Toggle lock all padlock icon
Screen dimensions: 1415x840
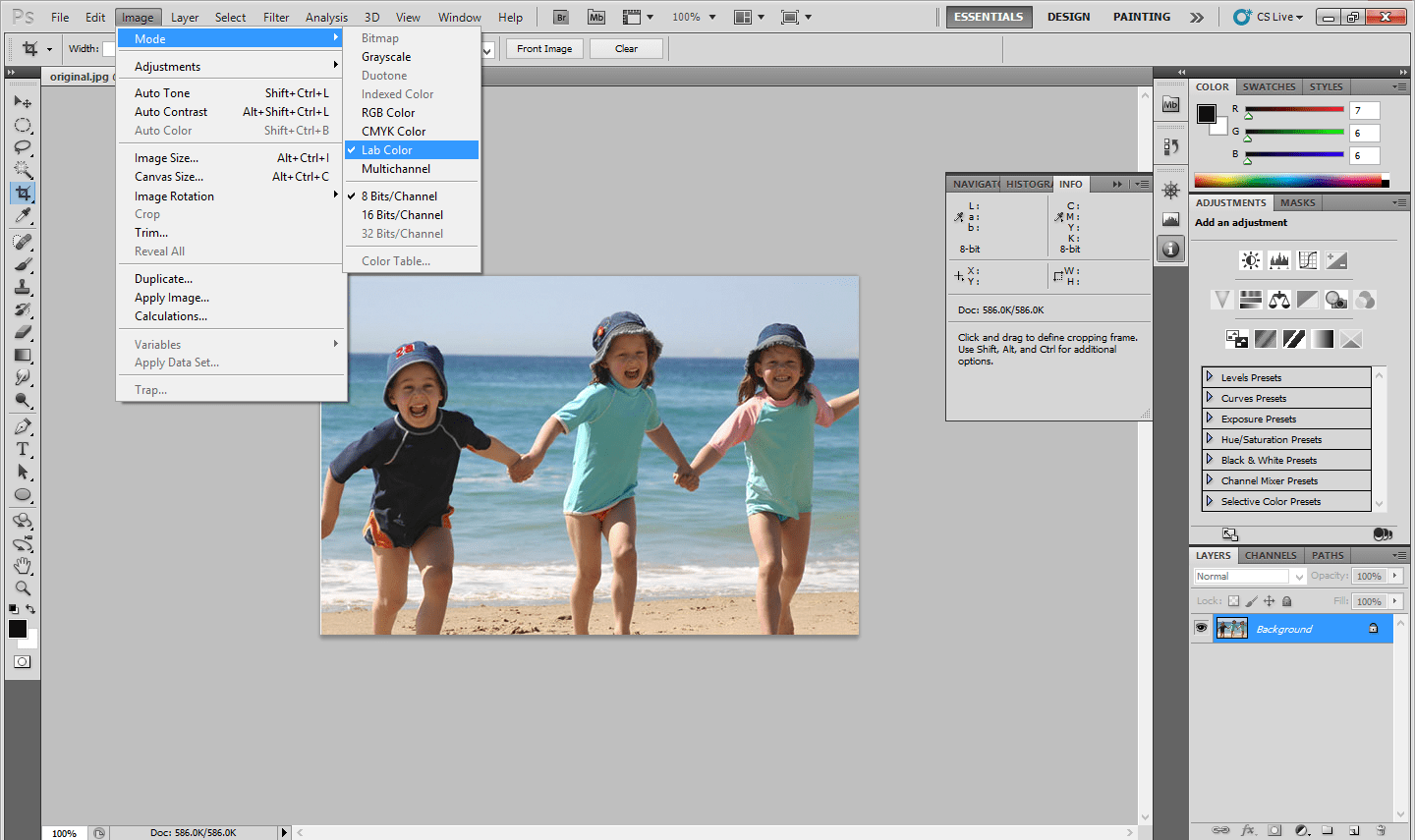click(1287, 601)
